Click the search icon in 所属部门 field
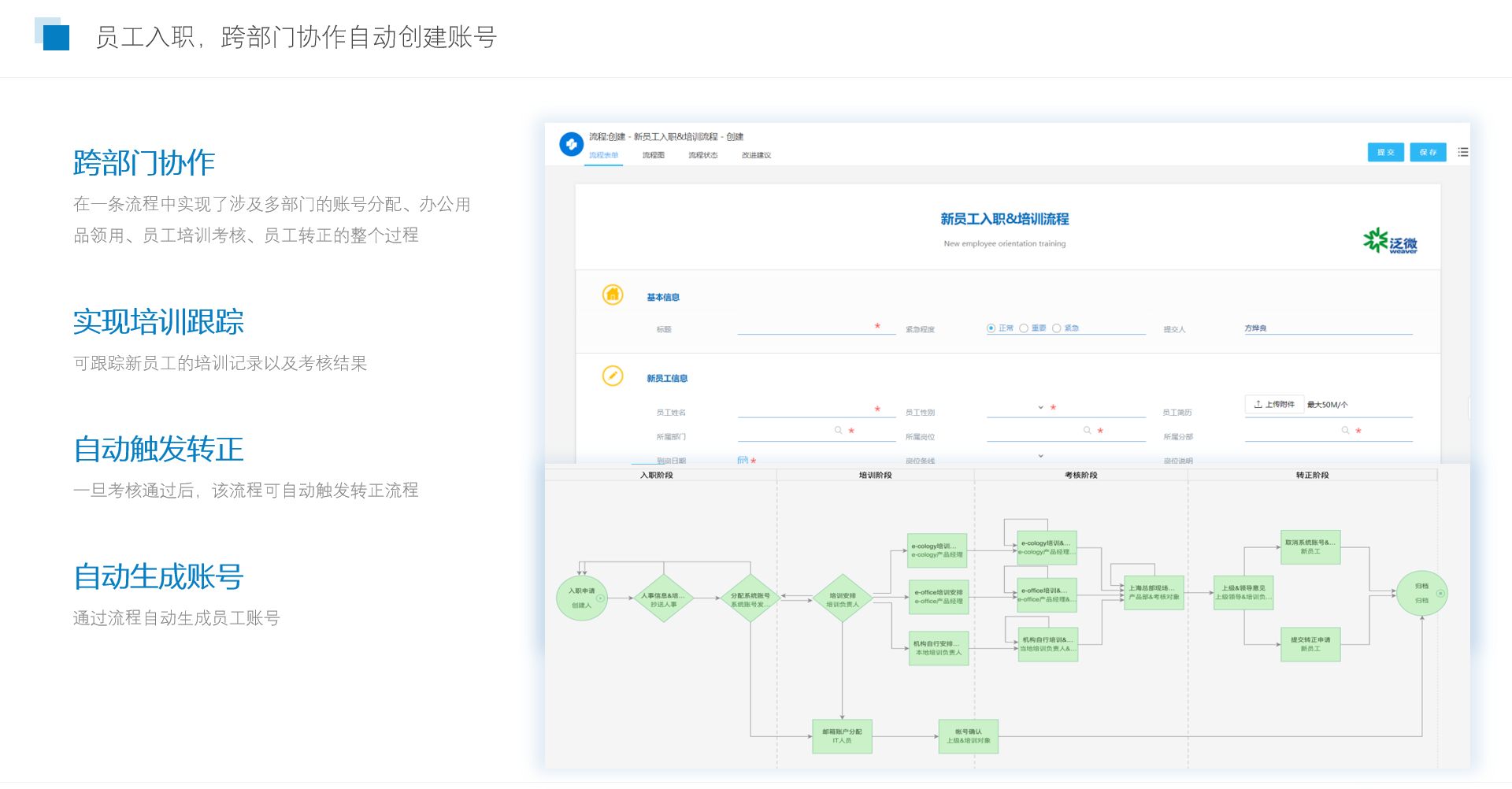Image resolution: width=1512 pixels, height=789 pixels. click(x=839, y=430)
